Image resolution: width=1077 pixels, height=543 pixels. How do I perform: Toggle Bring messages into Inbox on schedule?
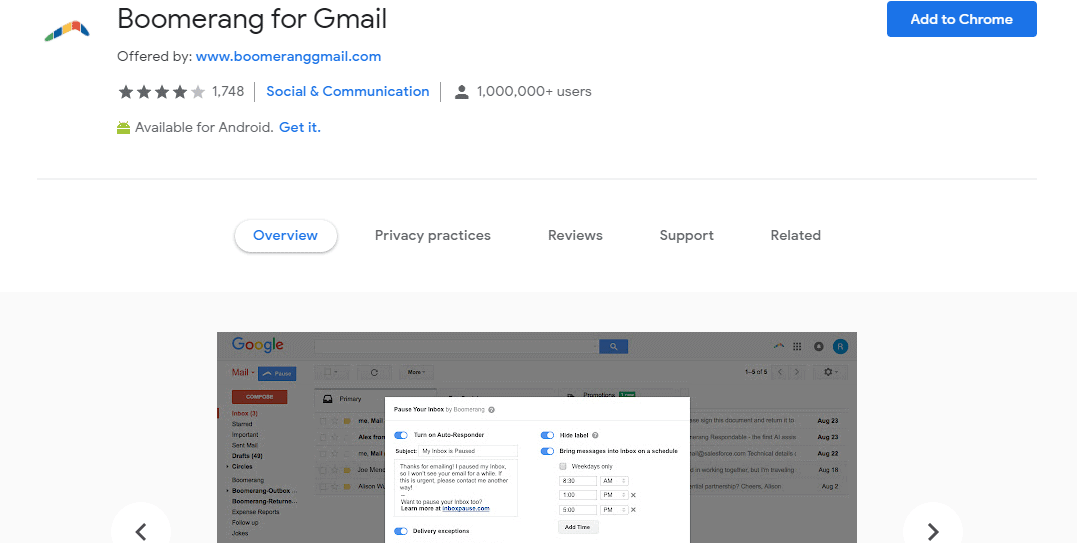click(547, 451)
